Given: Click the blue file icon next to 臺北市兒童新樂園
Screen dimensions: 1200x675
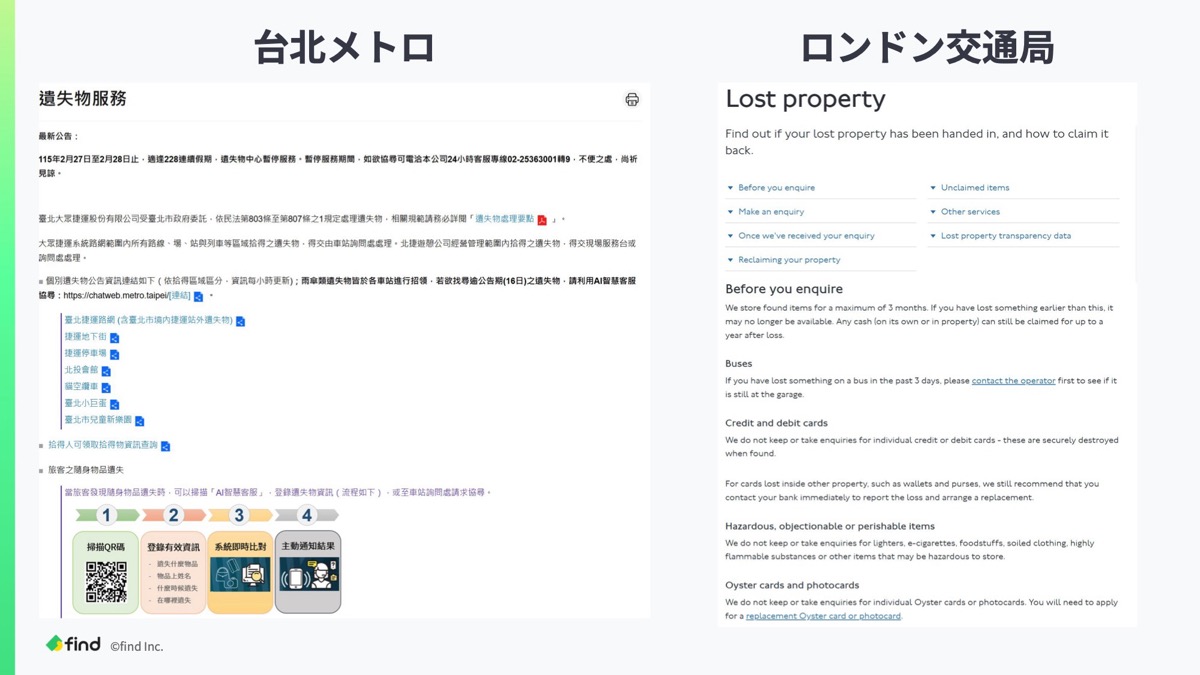Looking at the screenshot, I should pyautogui.click(x=139, y=421).
